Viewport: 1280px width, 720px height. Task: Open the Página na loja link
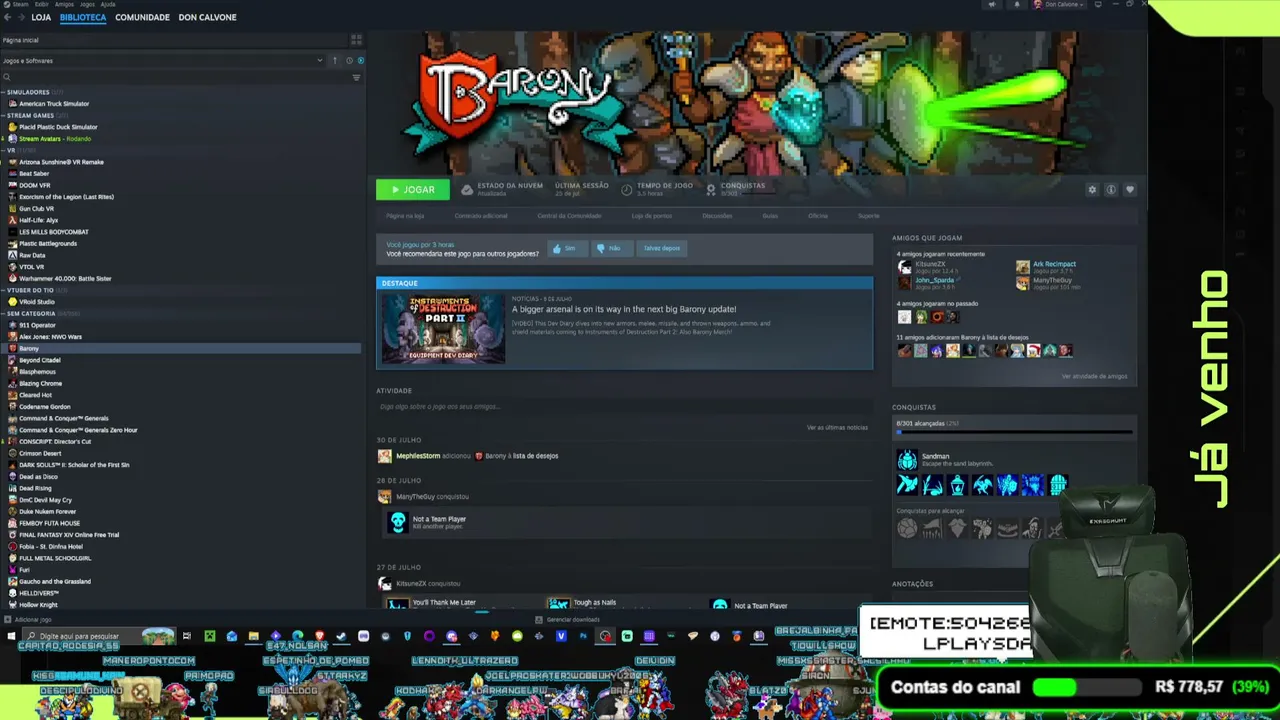[x=405, y=216]
